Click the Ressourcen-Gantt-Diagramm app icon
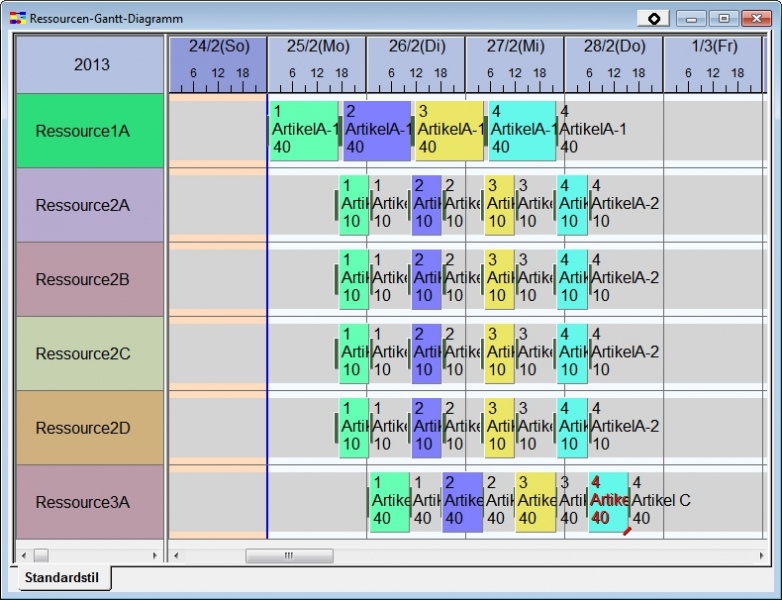Screen dimensions: 782x600 17,18
